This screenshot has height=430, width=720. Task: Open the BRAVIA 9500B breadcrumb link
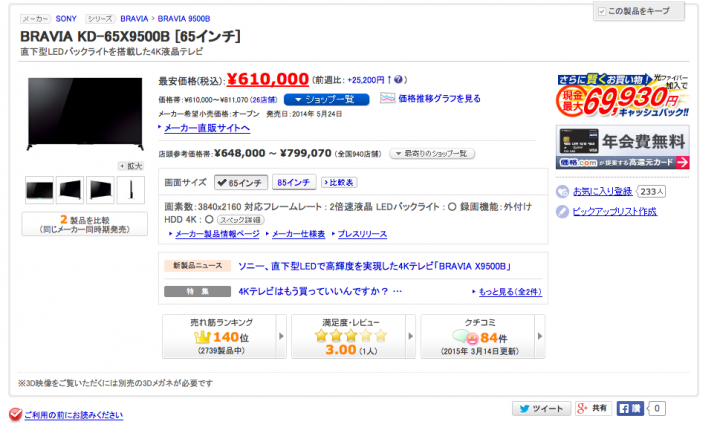(x=184, y=19)
